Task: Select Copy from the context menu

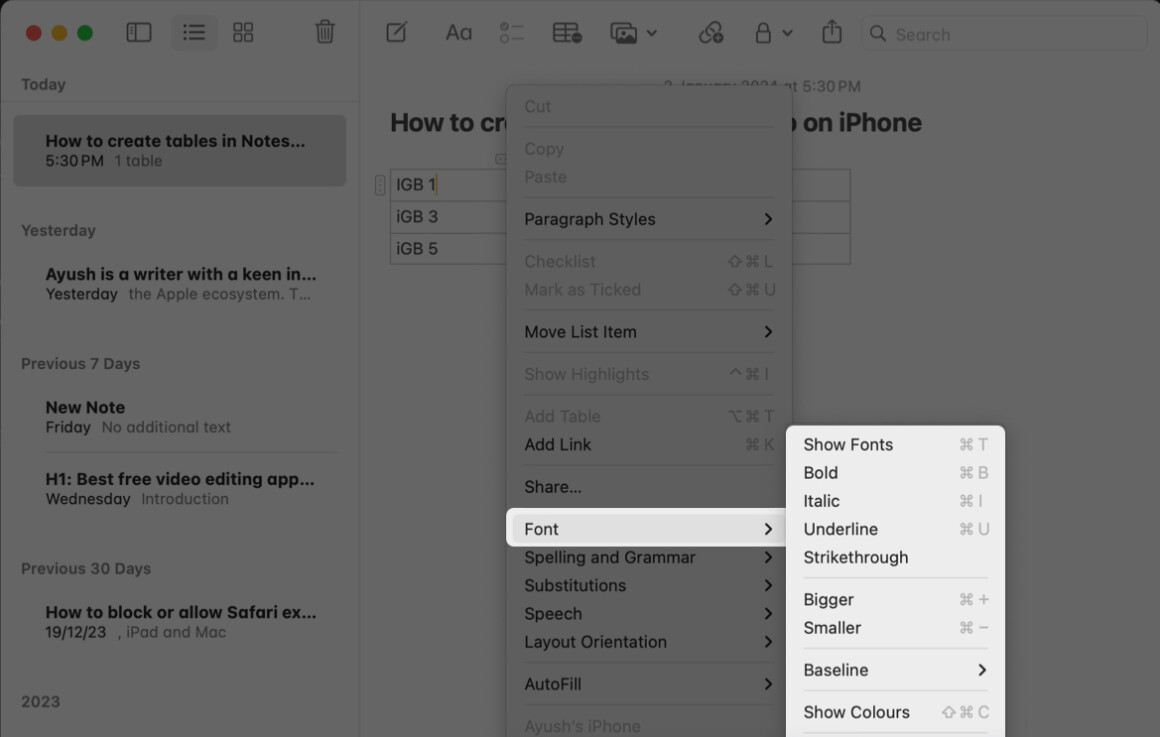Action: [544, 148]
